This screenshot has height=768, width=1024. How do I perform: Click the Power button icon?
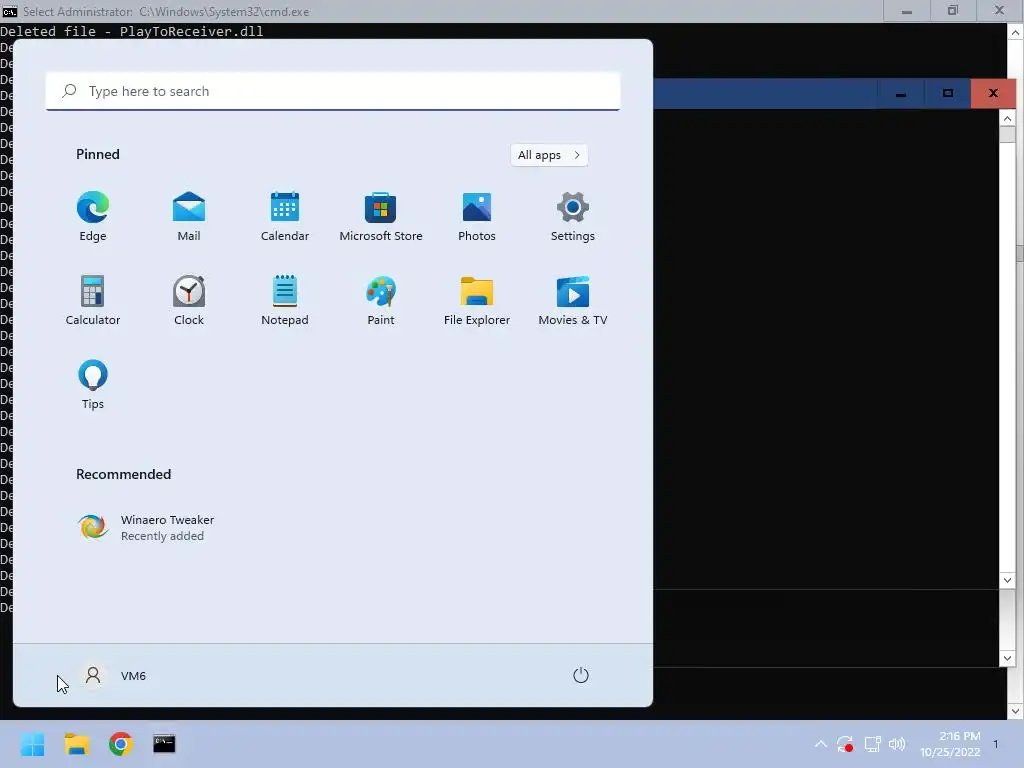pos(581,675)
